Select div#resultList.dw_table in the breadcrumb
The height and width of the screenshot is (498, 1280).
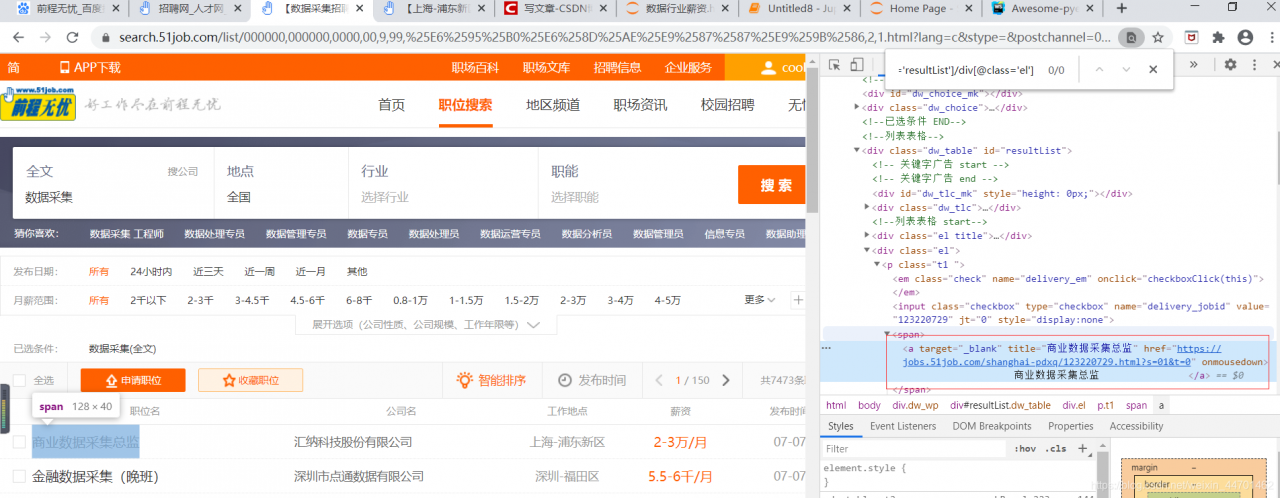click(1000, 405)
